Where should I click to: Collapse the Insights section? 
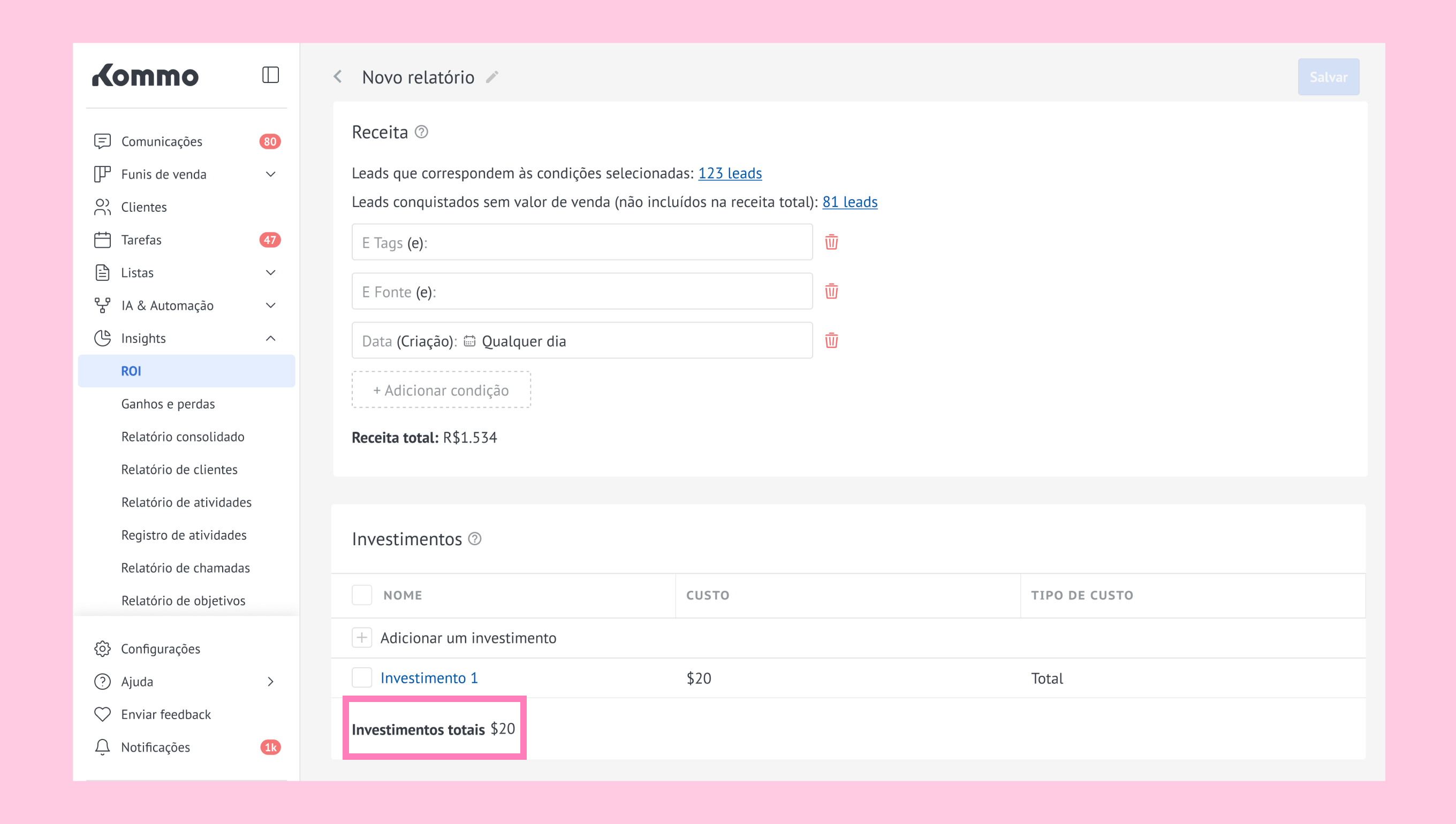(271, 338)
